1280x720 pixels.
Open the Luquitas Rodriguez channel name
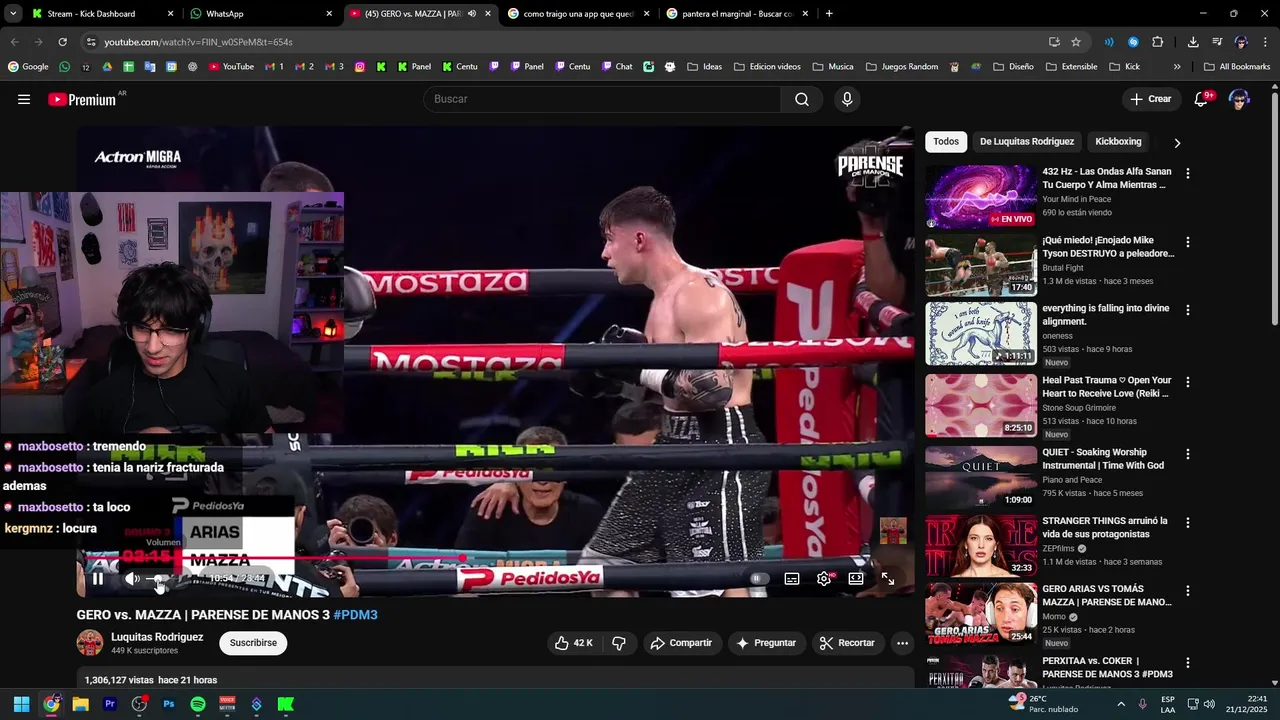tap(157, 637)
